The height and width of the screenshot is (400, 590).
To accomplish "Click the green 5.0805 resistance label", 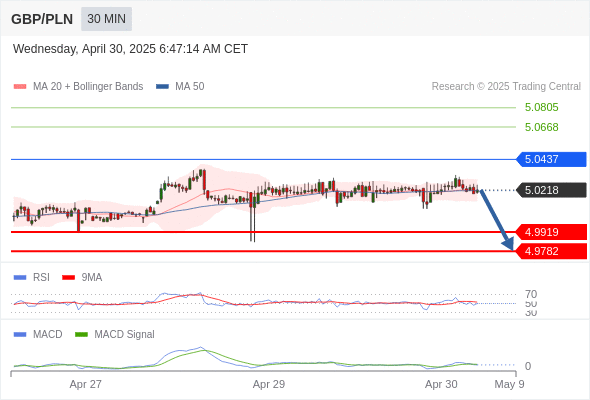I will [541, 108].
